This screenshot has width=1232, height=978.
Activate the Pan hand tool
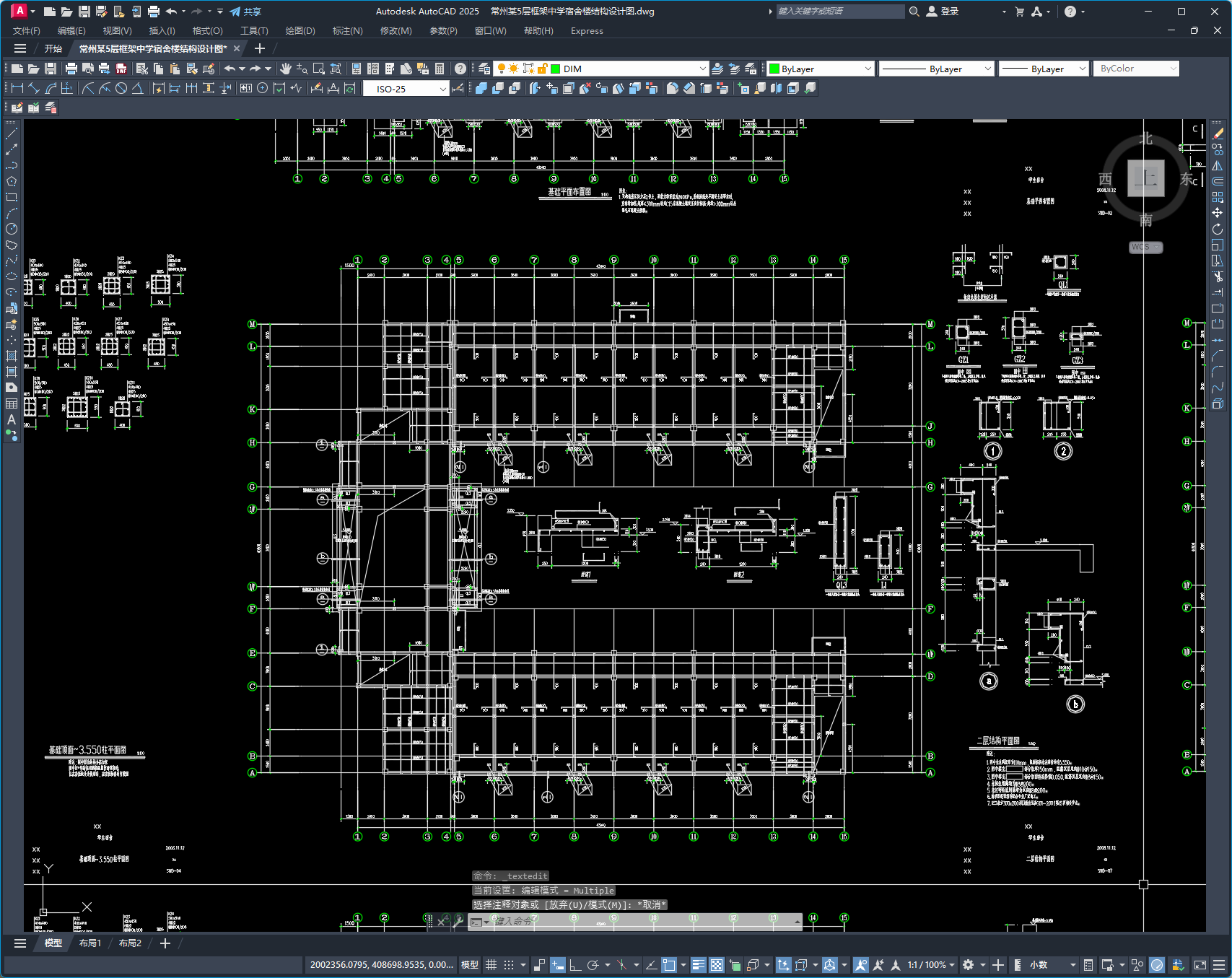click(286, 69)
